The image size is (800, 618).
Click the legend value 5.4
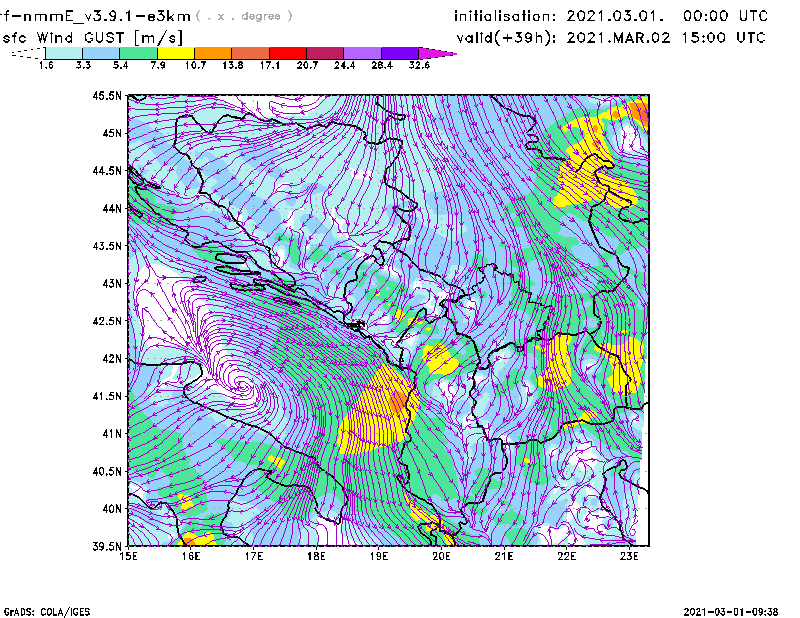point(120,65)
